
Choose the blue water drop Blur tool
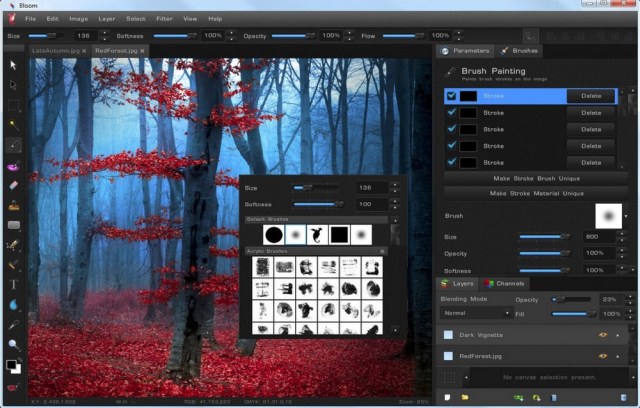point(14,305)
